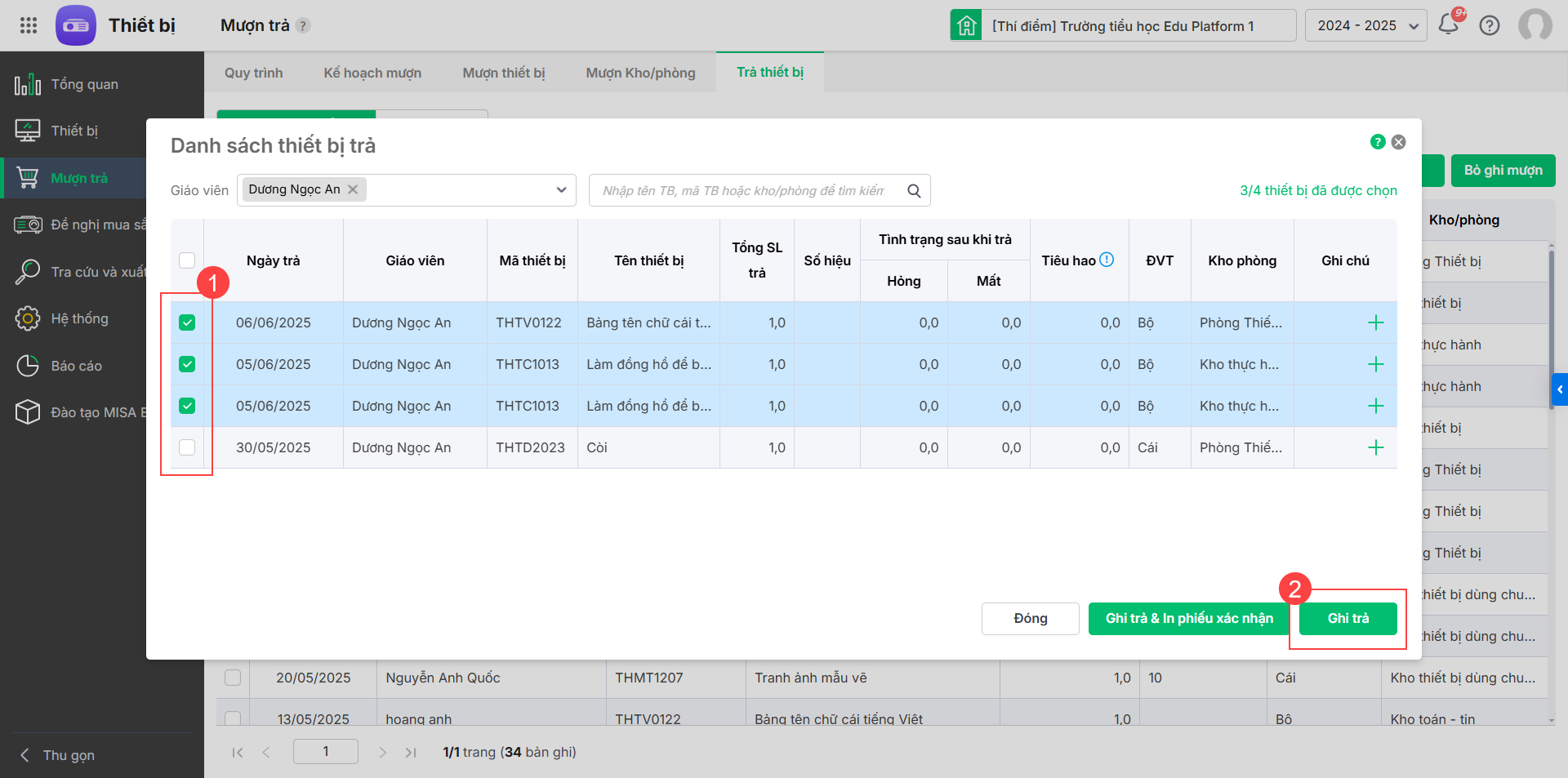This screenshot has width=1568, height=778.
Task: Click Ghi trả & In phiếu xác nhận
Action: [x=1188, y=618]
